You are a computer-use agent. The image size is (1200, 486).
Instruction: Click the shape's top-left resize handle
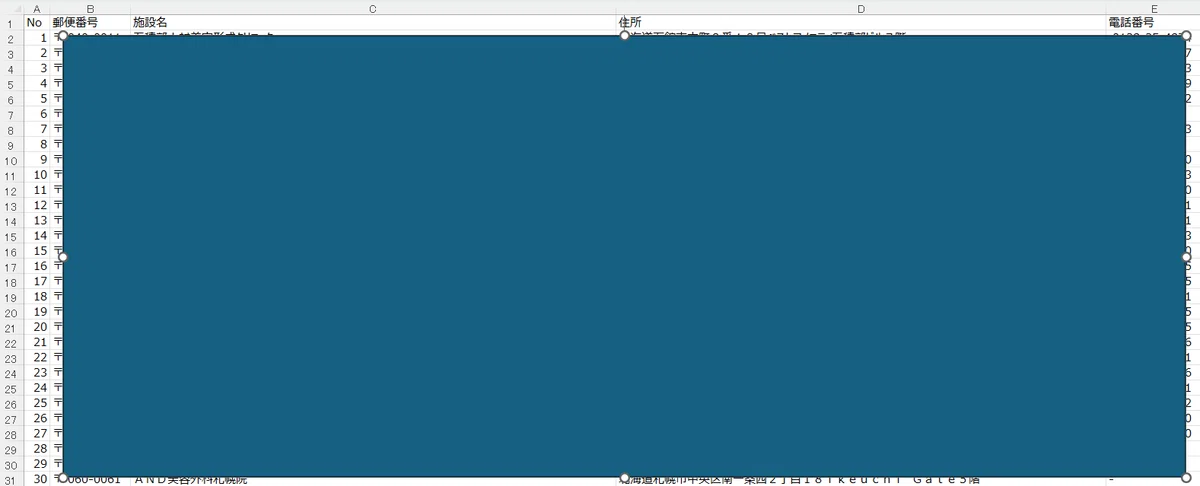coord(63,36)
